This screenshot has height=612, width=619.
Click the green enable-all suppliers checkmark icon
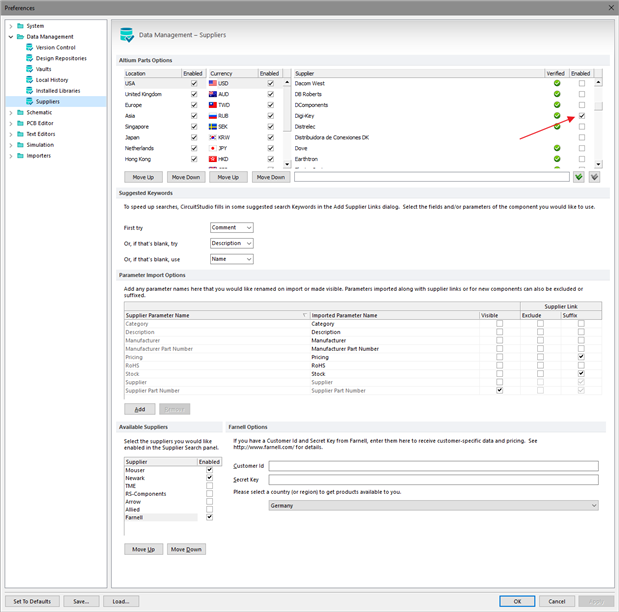578,177
